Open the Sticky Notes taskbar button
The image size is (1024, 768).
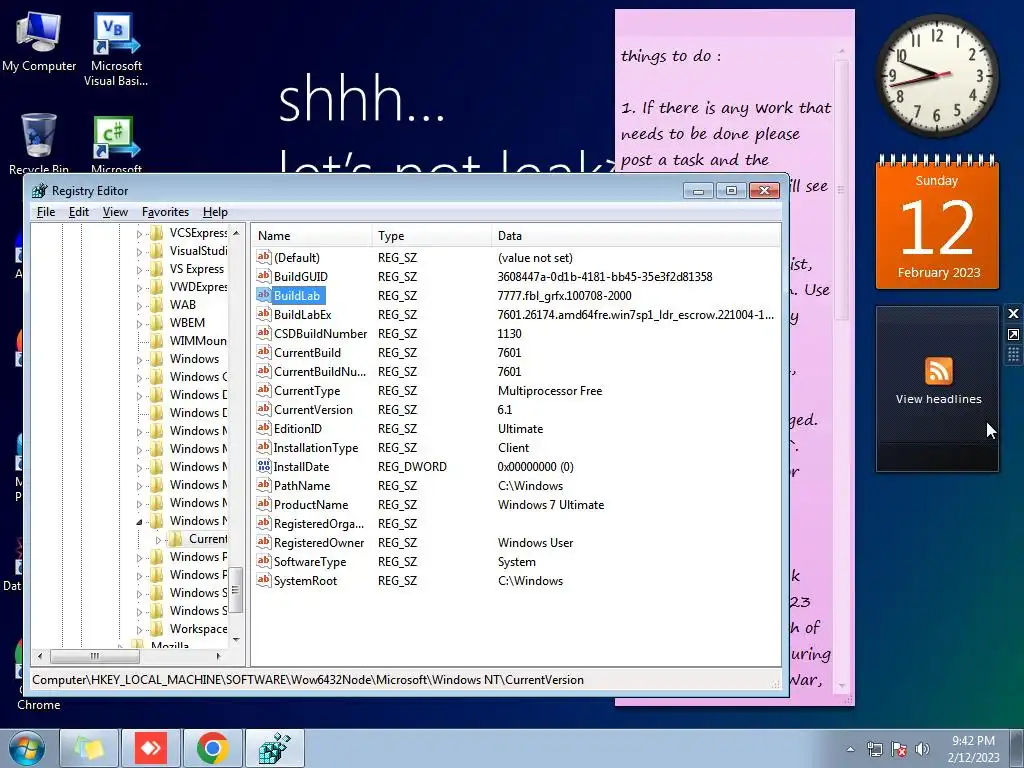pyautogui.click(x=89, y=748)
